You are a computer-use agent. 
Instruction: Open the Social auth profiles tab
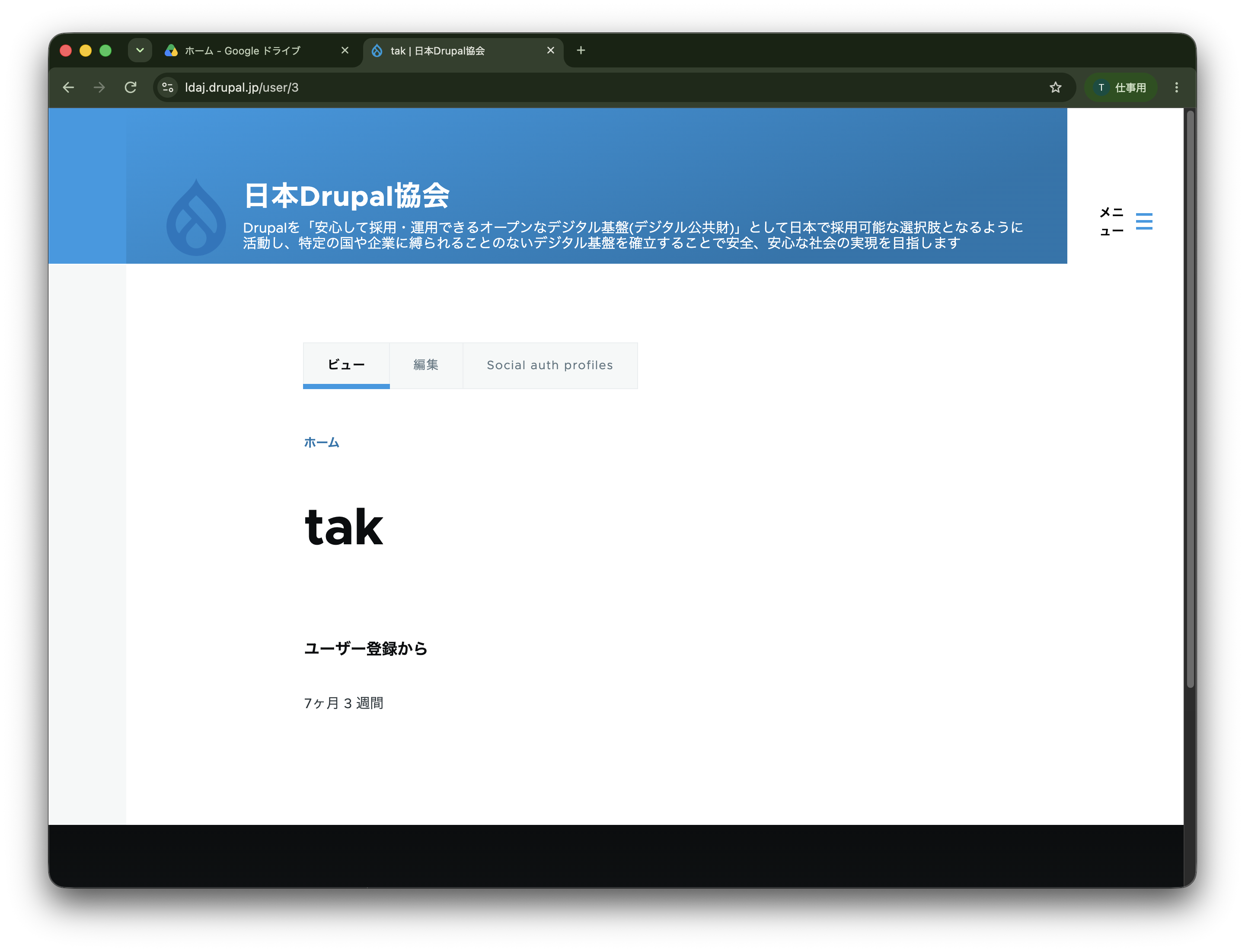pos(550,365)
